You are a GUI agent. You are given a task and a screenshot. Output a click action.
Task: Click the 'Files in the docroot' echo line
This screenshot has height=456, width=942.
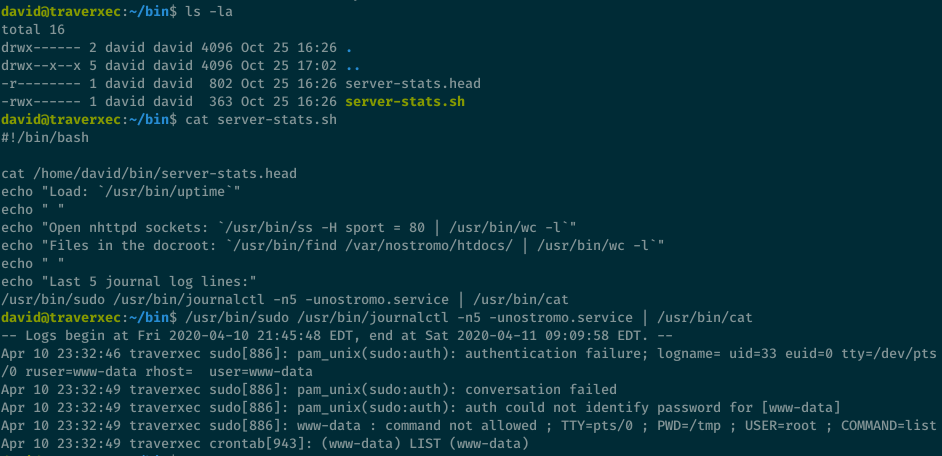point(333,245)
